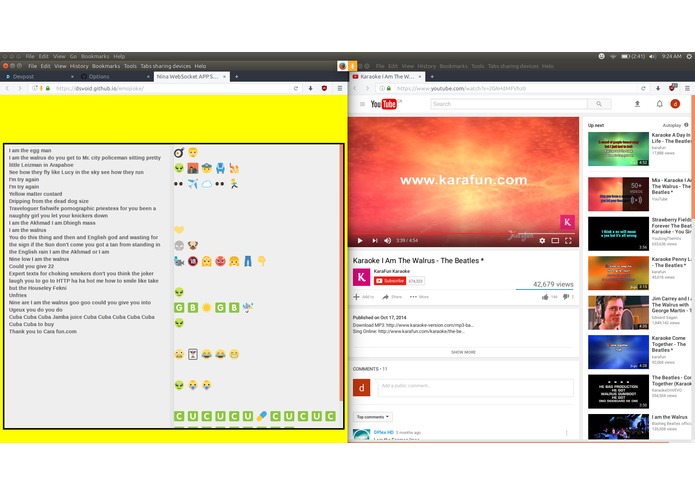Open downloads in left Firefox window
Screen dimensions: 695x494
pyautogui.click(x=310, y=89)
